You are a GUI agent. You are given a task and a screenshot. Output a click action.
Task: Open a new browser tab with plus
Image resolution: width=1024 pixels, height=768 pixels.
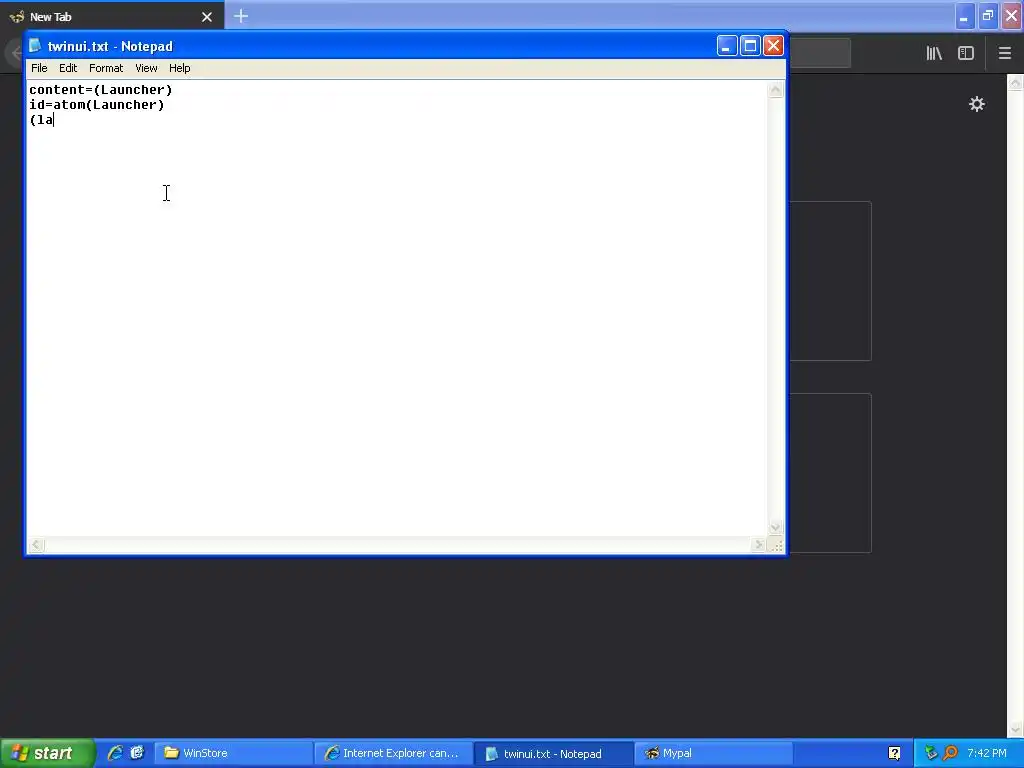coord(241,16)
